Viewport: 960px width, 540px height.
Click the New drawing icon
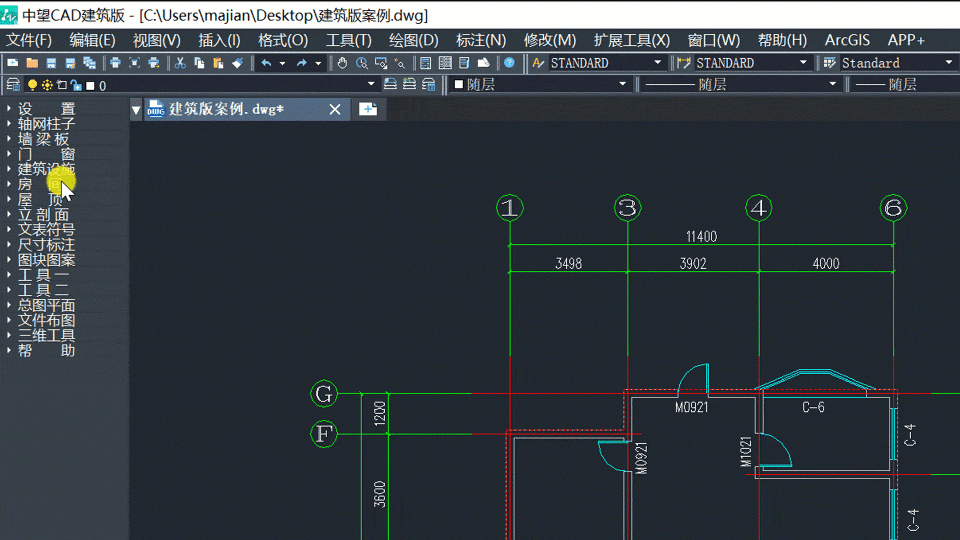coord(13,63)
